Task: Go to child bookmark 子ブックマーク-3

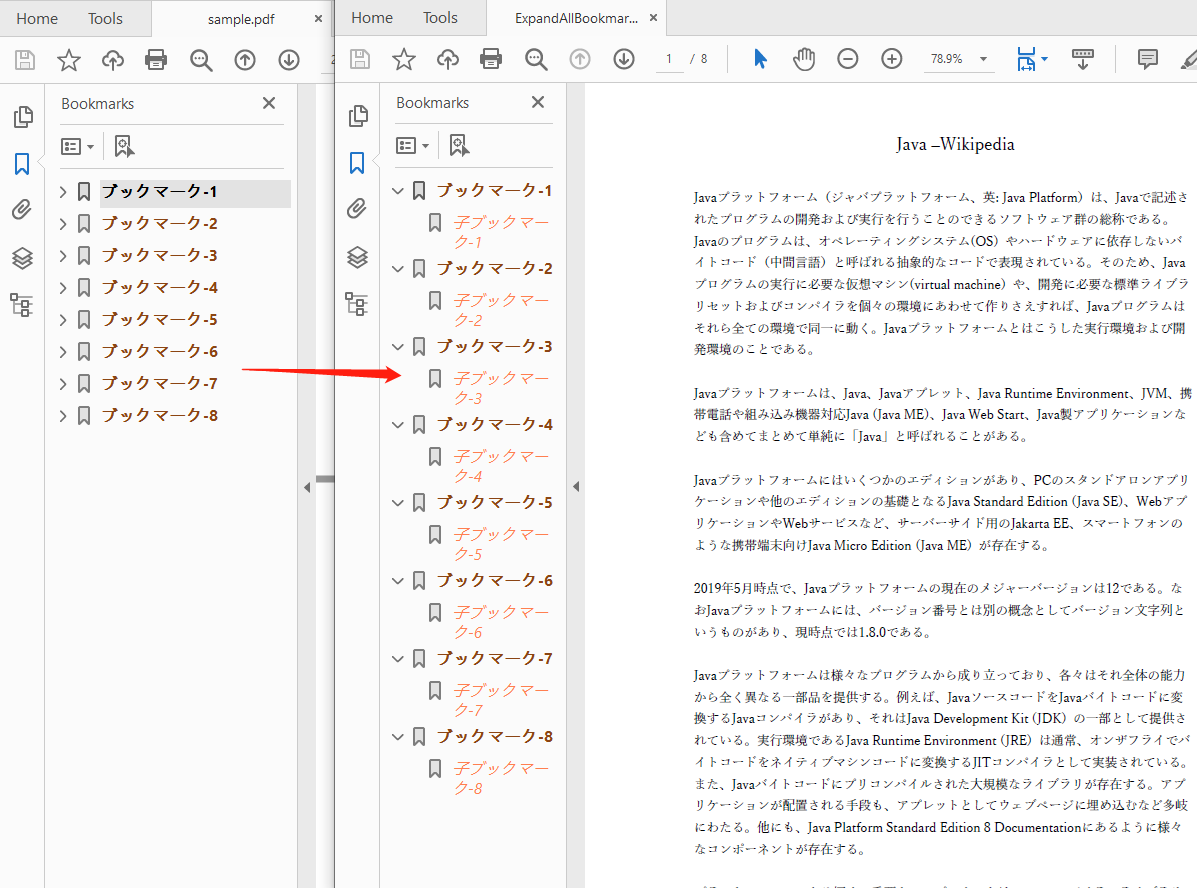Action: 501,388
